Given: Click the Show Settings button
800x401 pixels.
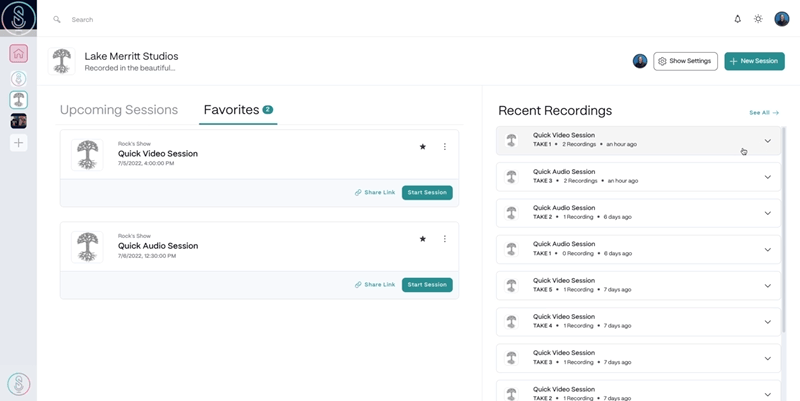Looking at the screenshot, I should (685, 61).
